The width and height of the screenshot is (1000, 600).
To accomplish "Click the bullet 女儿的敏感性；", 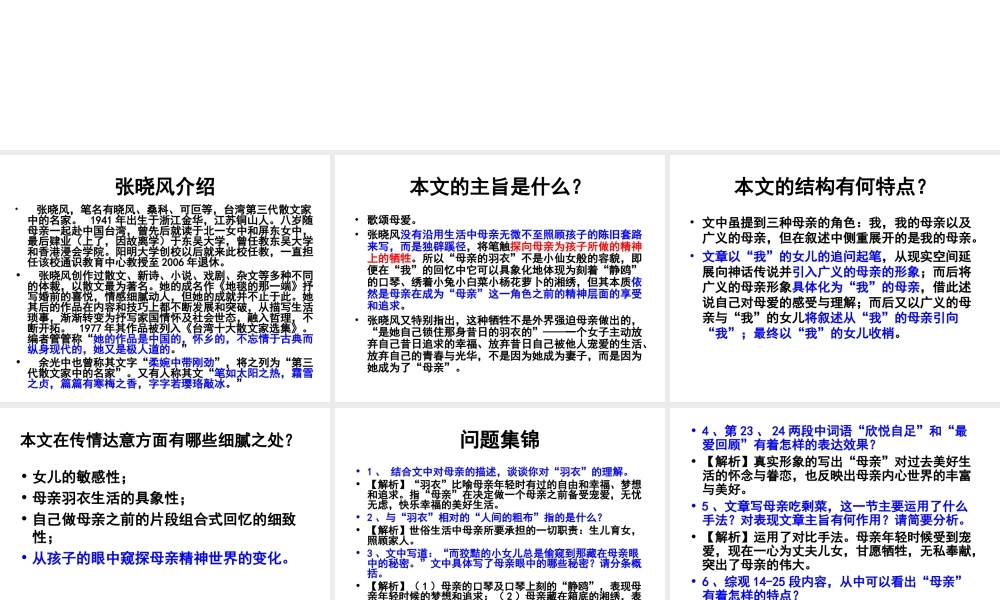I will point(80,477).
